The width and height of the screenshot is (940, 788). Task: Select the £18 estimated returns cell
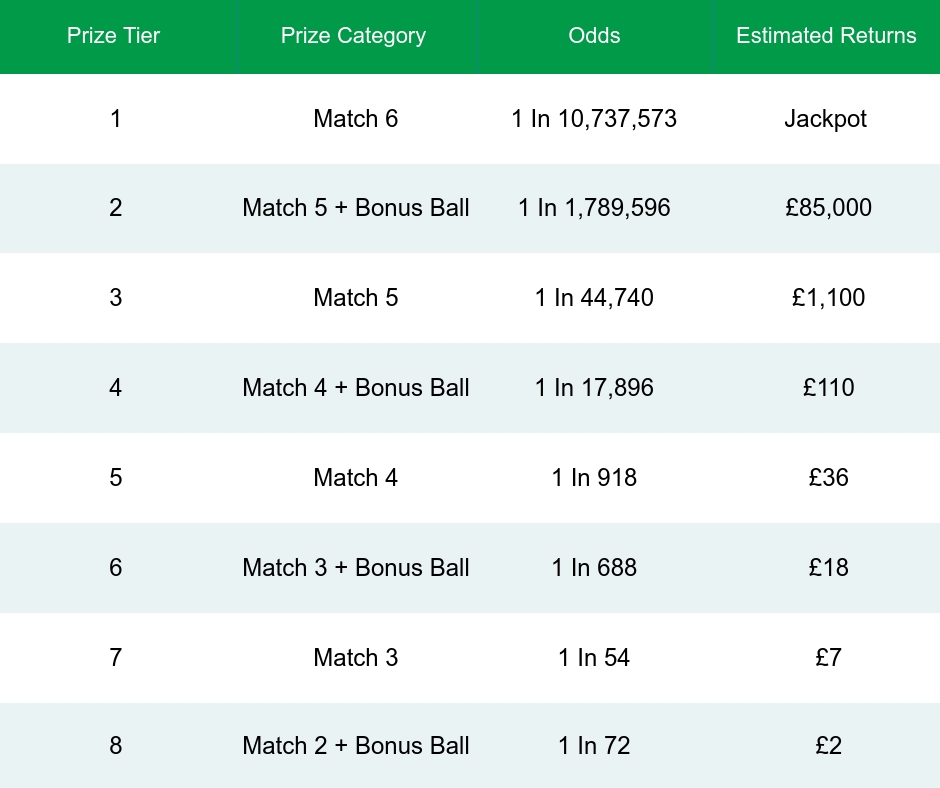[828, 568]
